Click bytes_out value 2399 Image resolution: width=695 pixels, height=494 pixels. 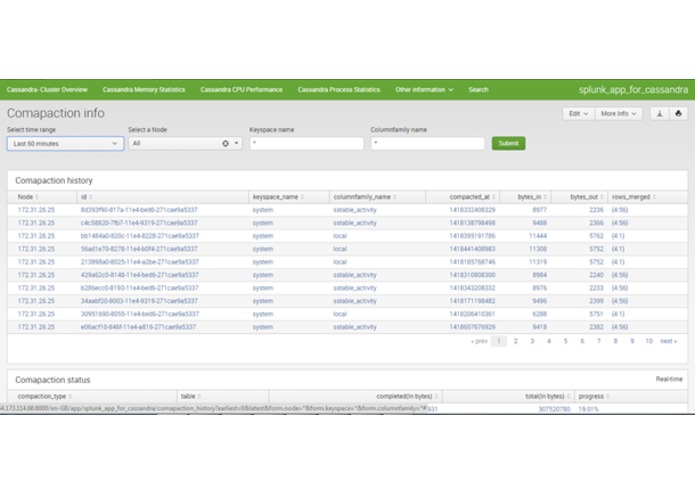(x=596, y=301)
